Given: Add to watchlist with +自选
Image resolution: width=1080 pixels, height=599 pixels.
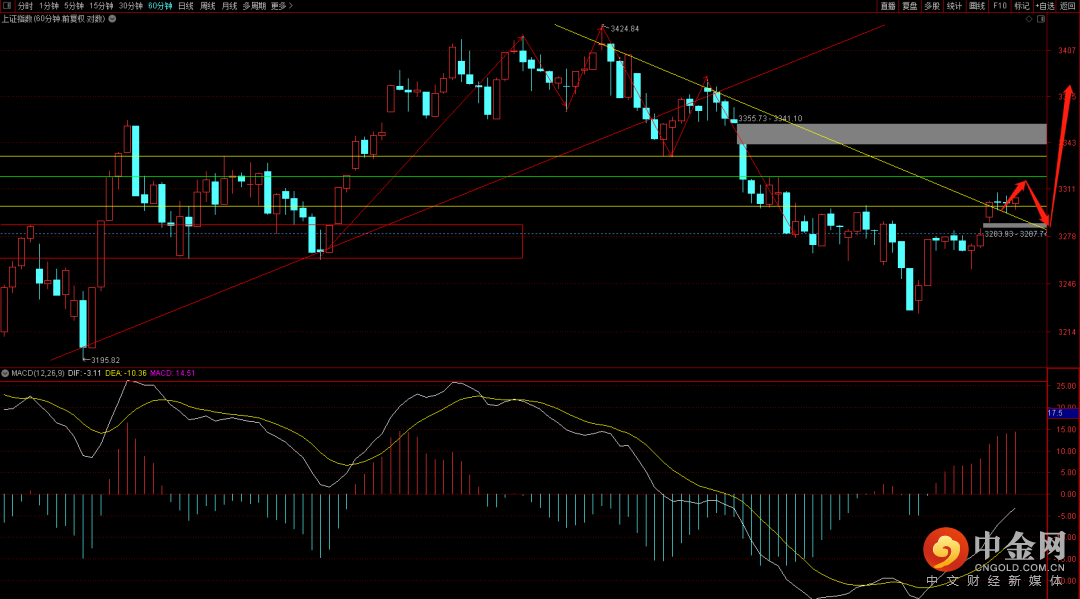Looking at the screenshot, I should point(1045,6).
